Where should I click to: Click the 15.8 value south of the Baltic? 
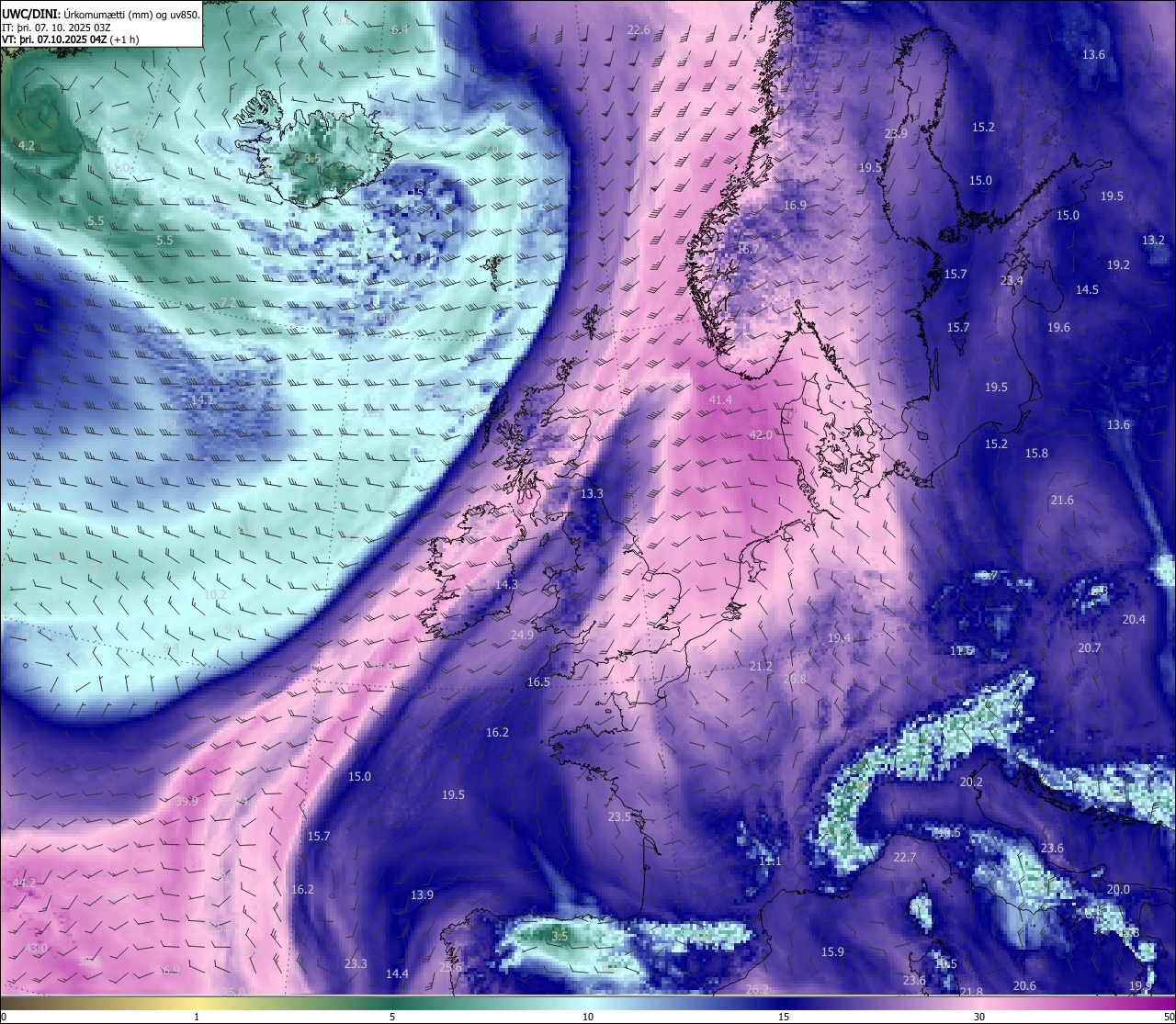(x=1036, y=453)
